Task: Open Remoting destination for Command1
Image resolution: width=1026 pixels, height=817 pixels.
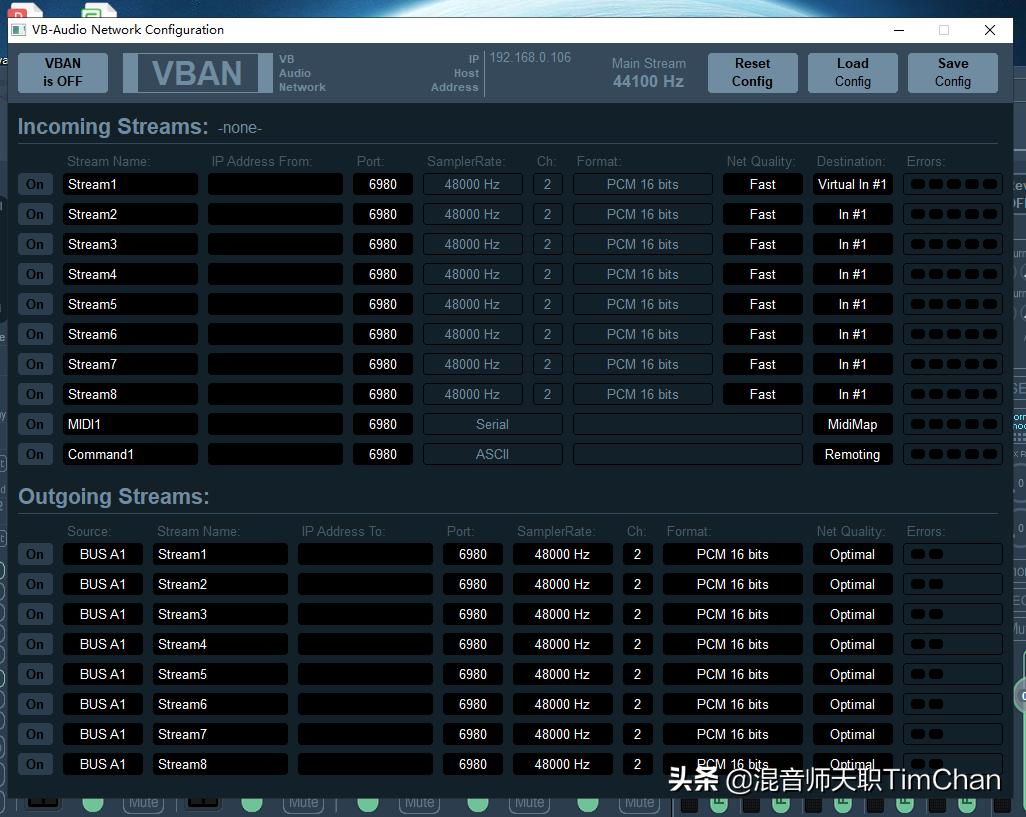Action: (852, 455)
